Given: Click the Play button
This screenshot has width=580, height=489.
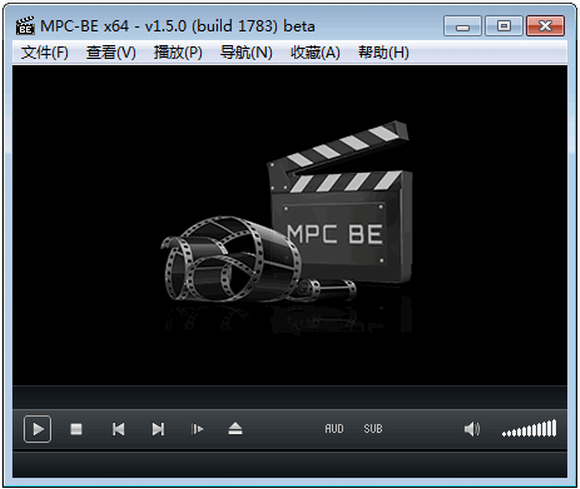Looking at the screenshot, I should click(x=37, y=429).
